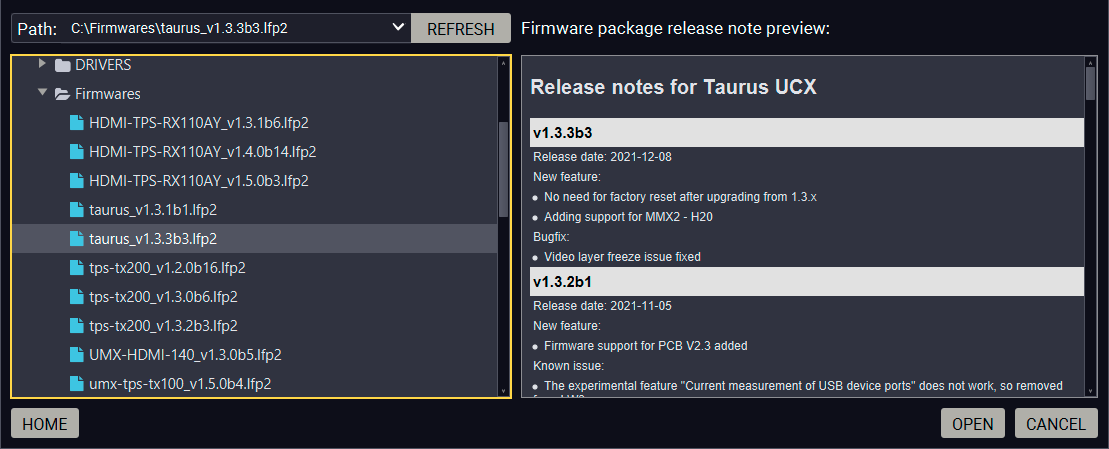Viewport: 1109px width, 449px height.
Task: Click 'Video layer freeze issue fixed' line
Action: [622, 257]
